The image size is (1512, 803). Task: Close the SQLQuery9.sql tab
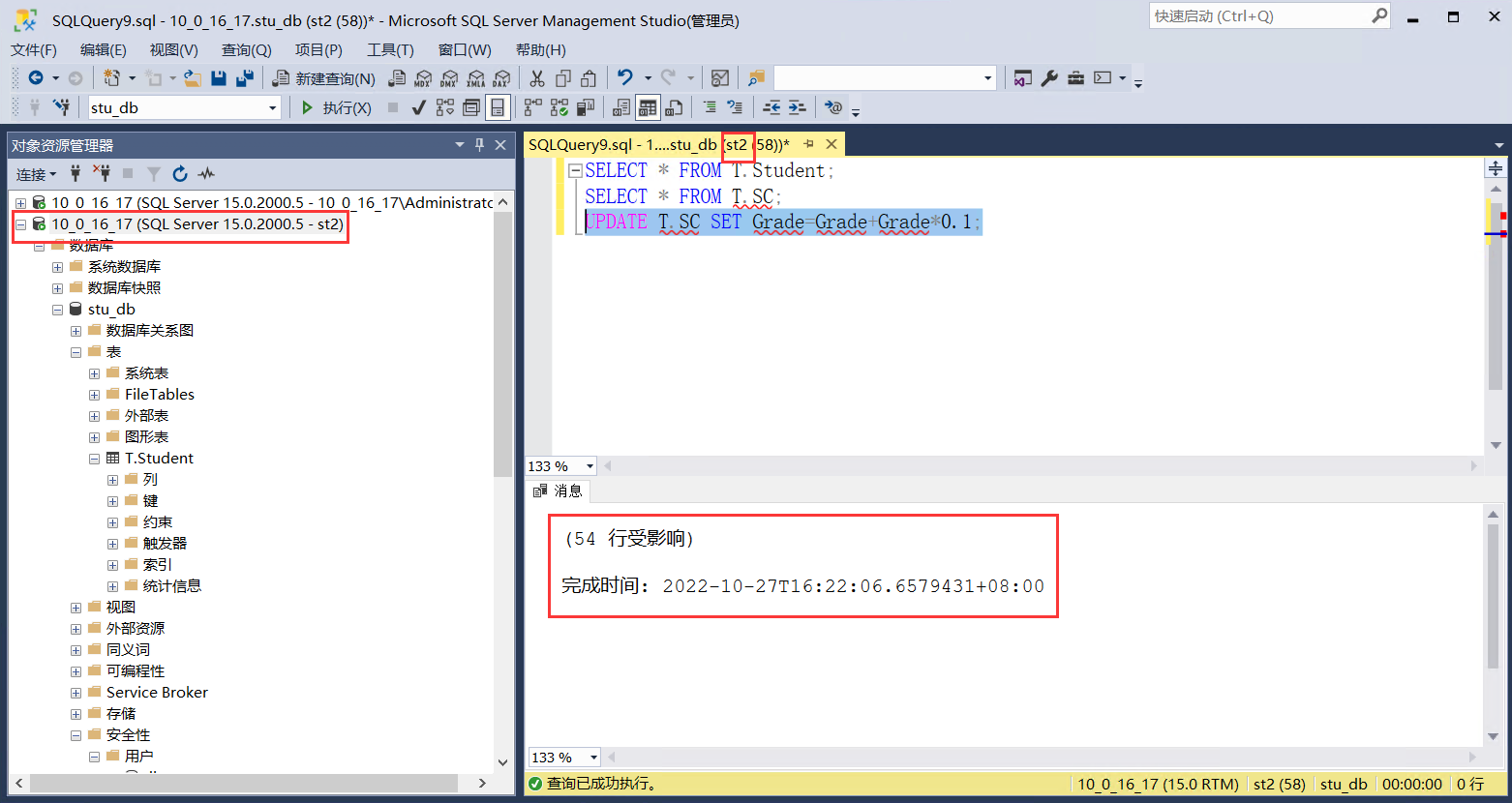[x=832, y=144]
